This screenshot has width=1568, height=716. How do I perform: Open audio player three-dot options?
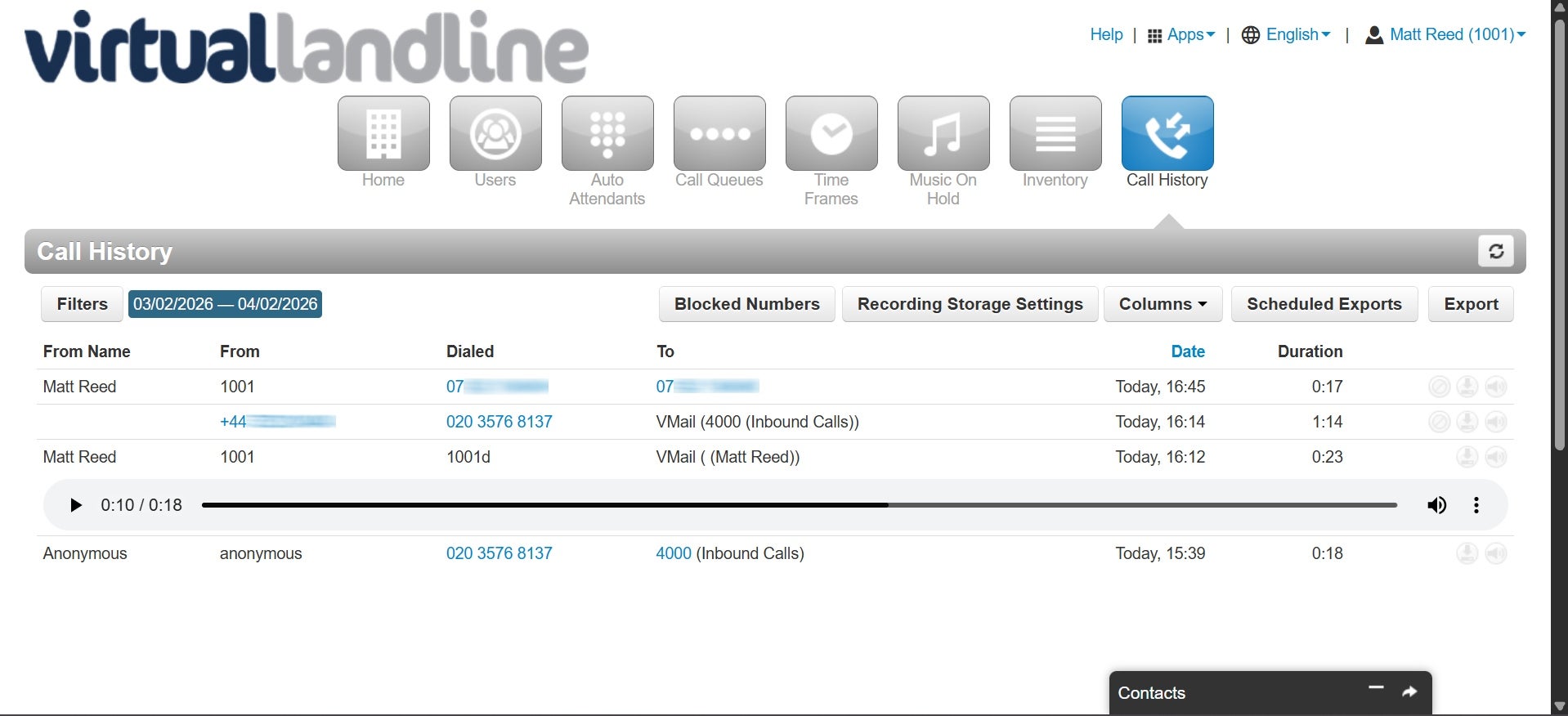(1476, 505)
